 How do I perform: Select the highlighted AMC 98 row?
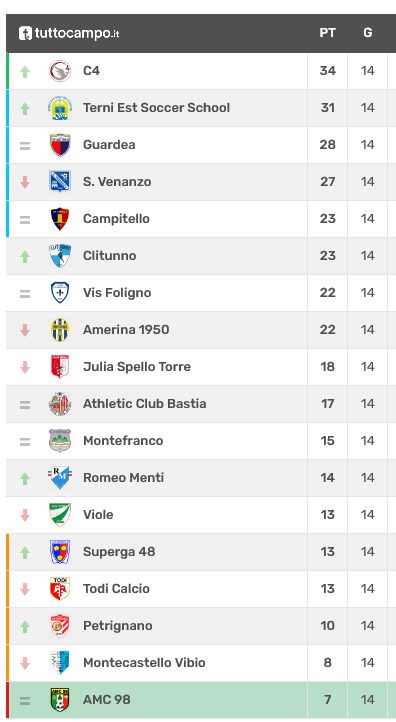tap(201, 700)
